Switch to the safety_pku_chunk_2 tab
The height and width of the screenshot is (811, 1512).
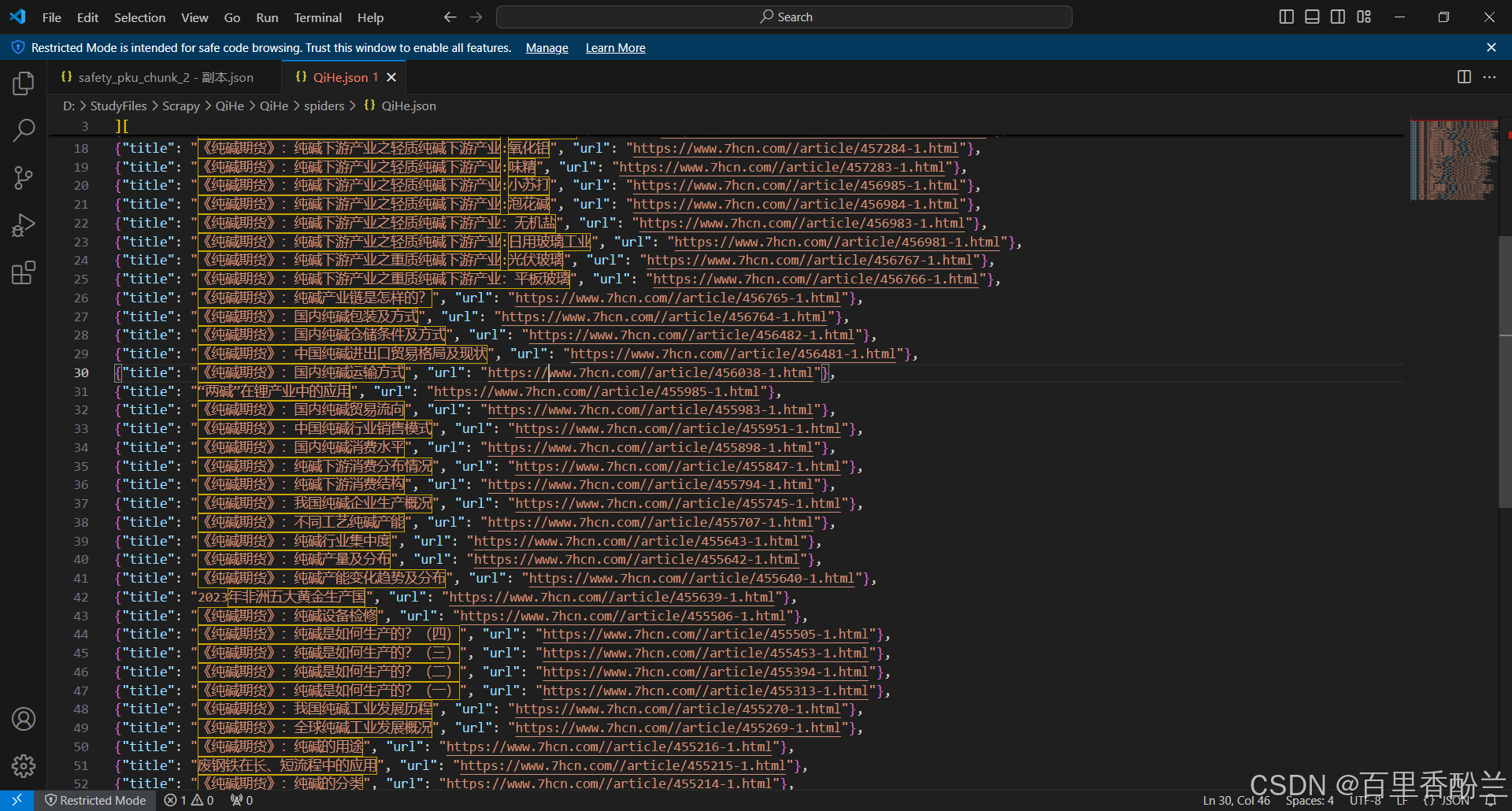click(165, 77)
